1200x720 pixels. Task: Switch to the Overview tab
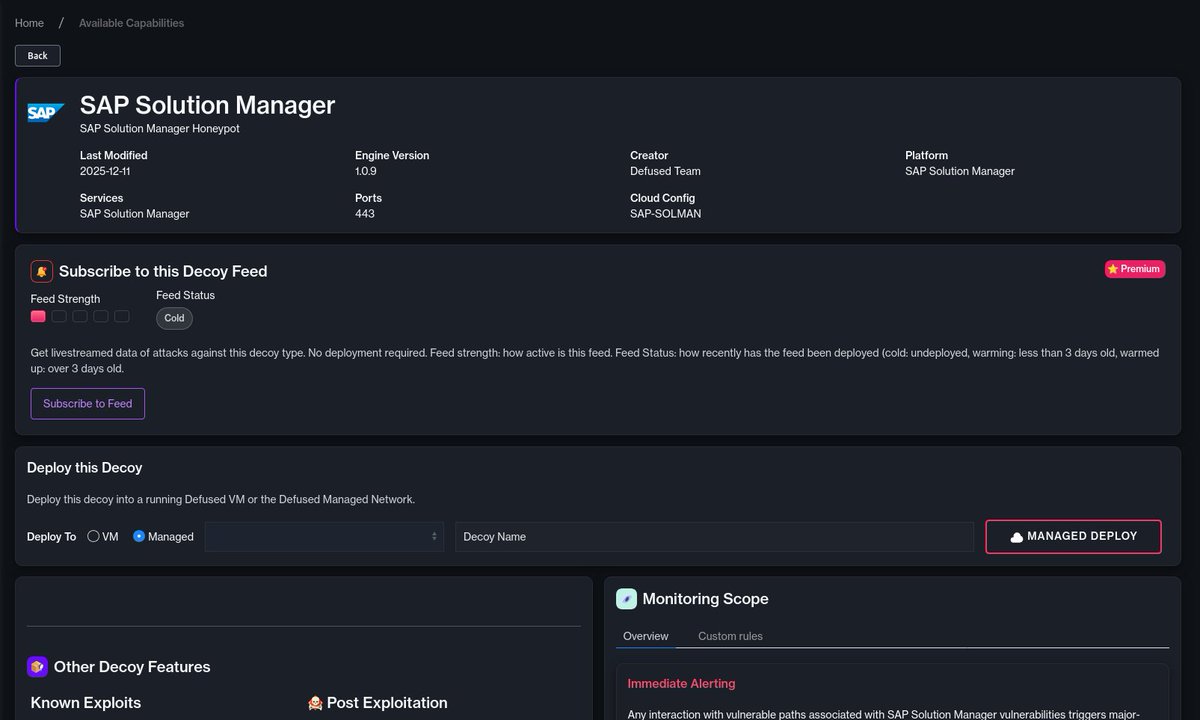point(646,636)
